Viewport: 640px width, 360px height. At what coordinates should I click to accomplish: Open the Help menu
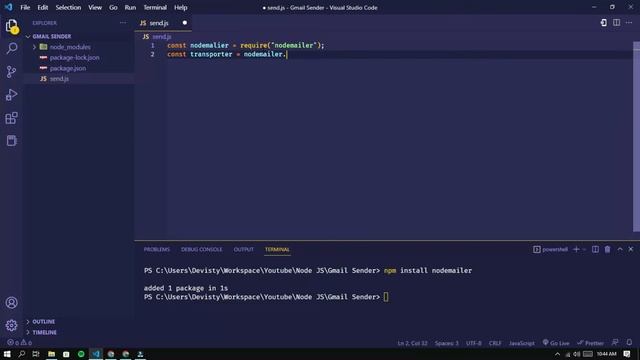[180, 7]
